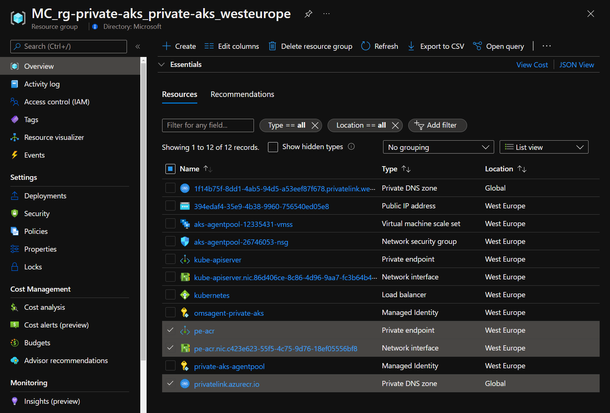Image resolution: width=610 pixels, height=413 pixels.
Task: Click the scale set icon for aks-agentpool vmss
Action: tap(185, 224)
